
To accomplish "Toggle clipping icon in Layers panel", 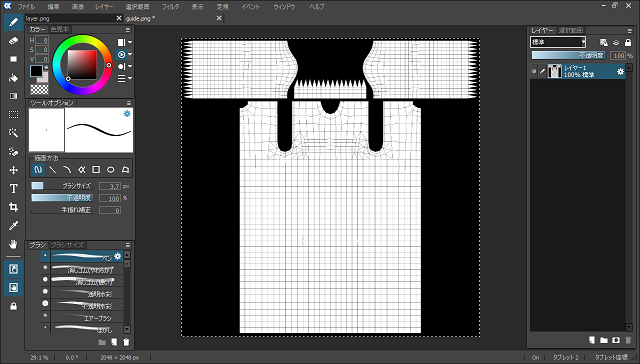I will (616, 42).
